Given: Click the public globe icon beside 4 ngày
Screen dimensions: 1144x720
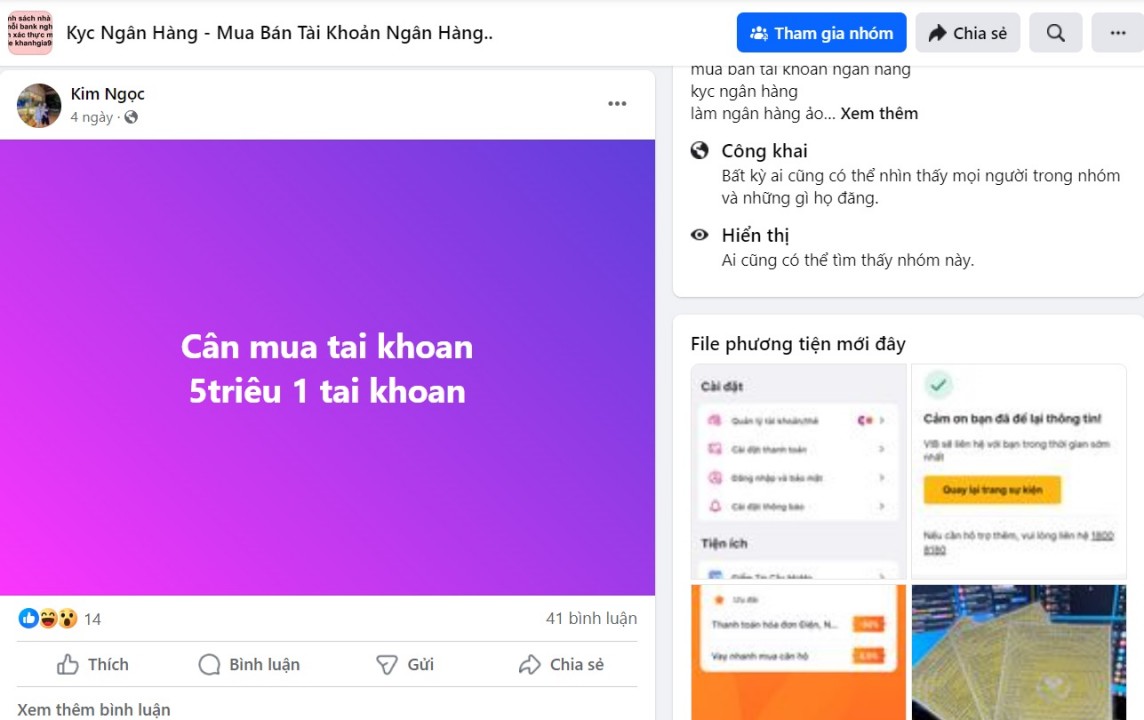Looking at the screenshot, I should [x=131, y=117].
